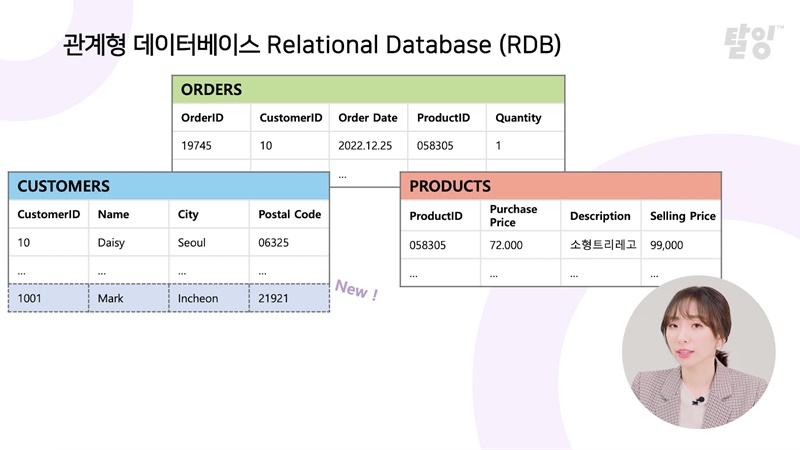Image resolution: width=800 pixels, height=450 pixels.
Task: Click the Postal Code column heading
Action: coord(290,214)
